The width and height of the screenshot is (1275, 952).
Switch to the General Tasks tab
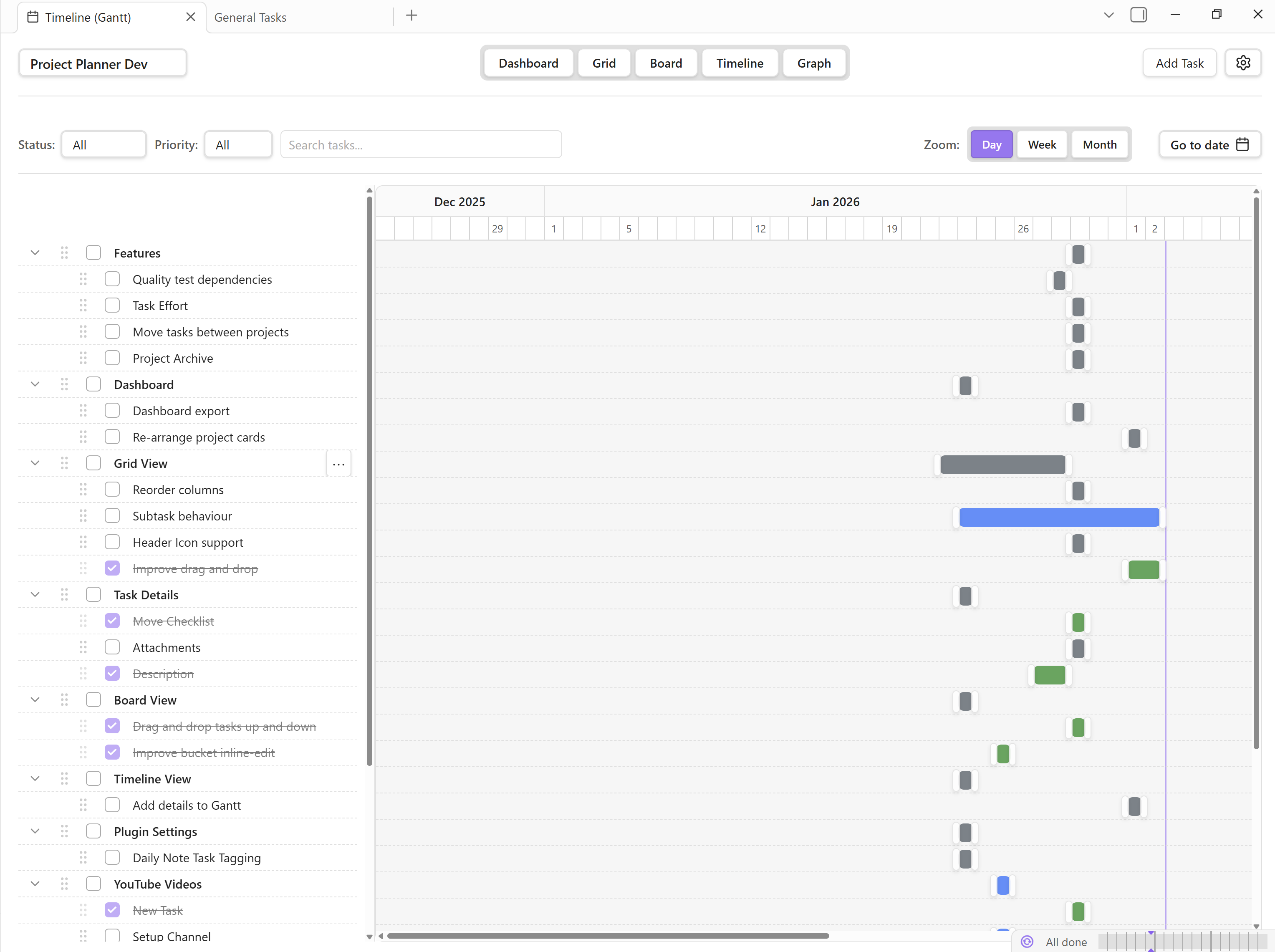click(x=250, y=17)
